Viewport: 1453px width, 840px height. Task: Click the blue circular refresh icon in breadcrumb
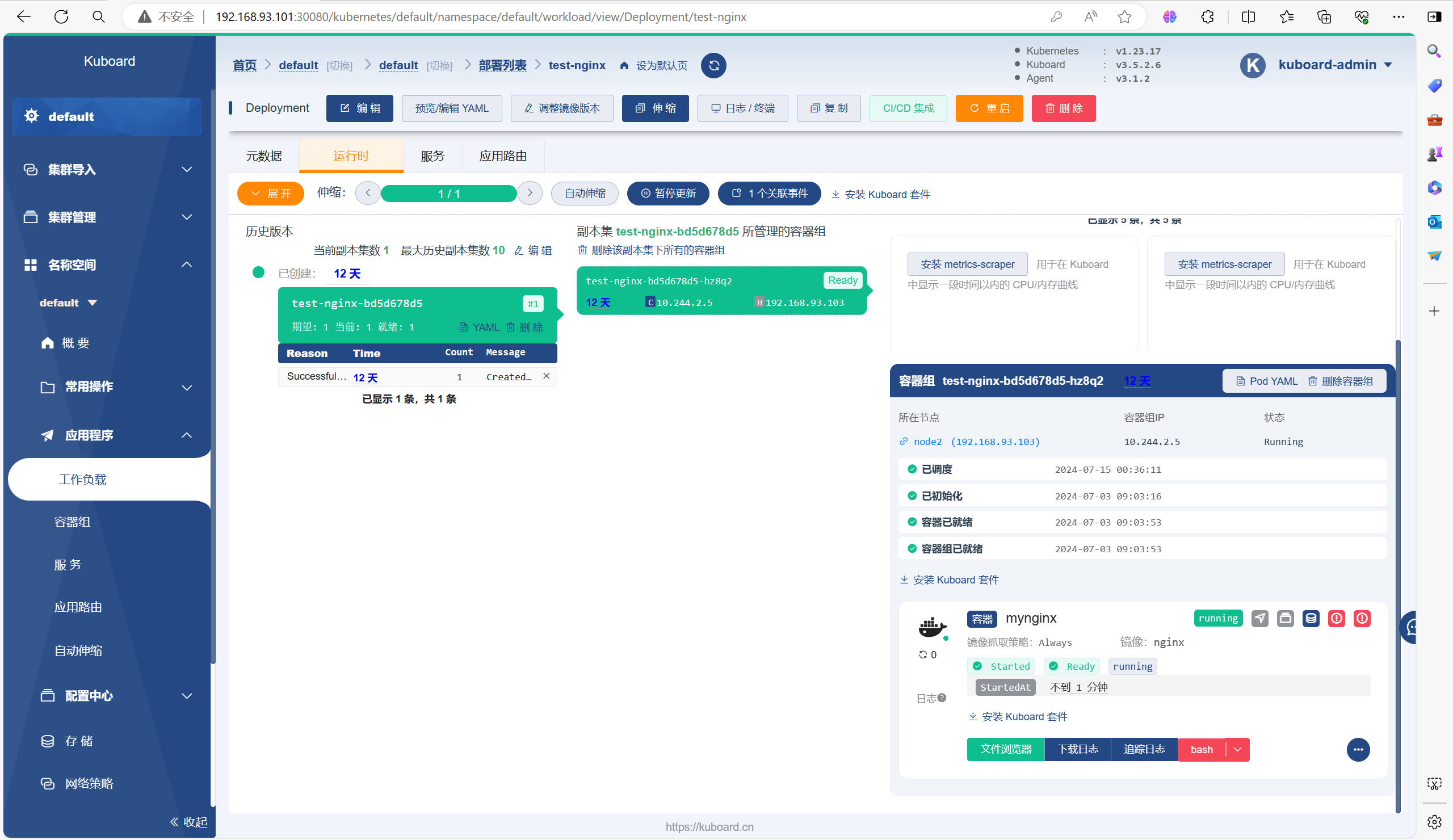click(713, 65)
